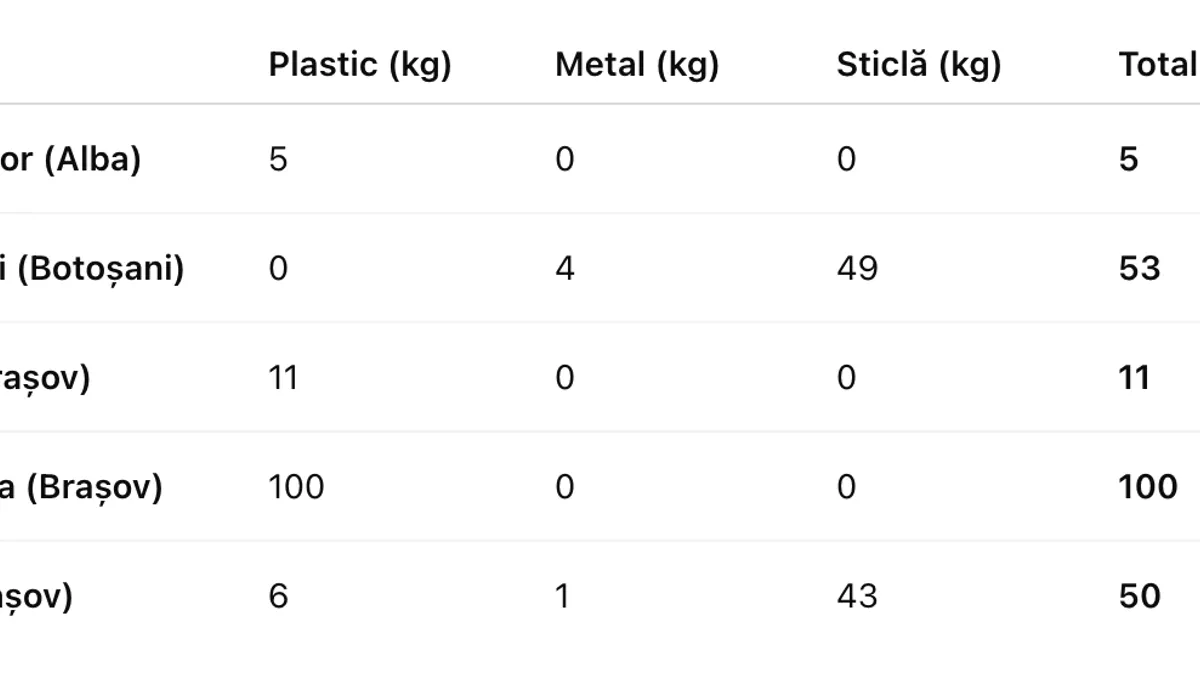Click the bold Total value 50

tap(1139, 597)
